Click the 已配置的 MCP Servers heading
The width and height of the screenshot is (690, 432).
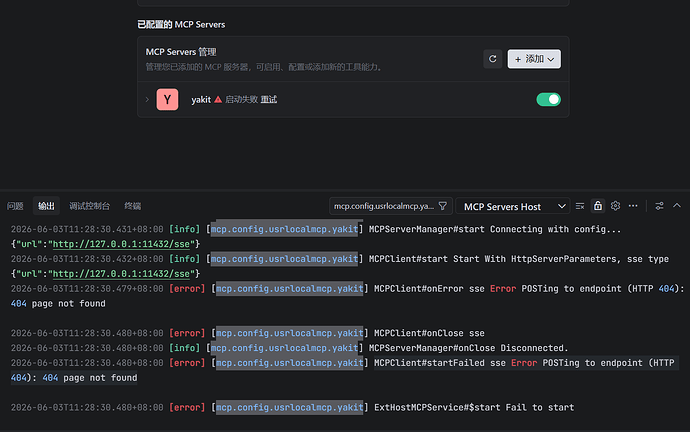point(181,25)
